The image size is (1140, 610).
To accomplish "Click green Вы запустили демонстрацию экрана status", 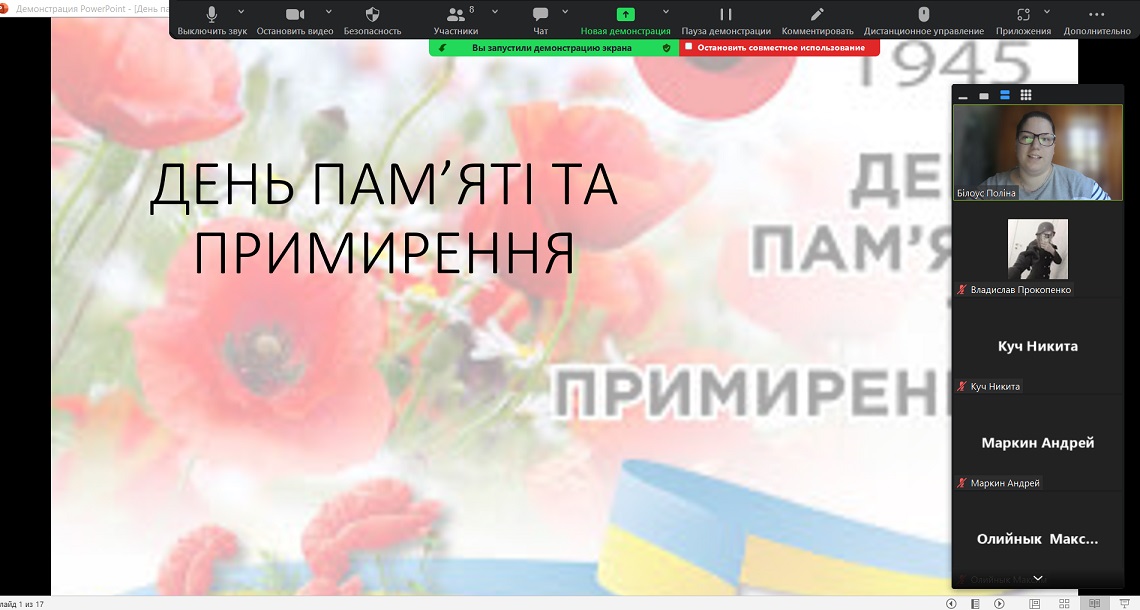I will coord(551,47).
